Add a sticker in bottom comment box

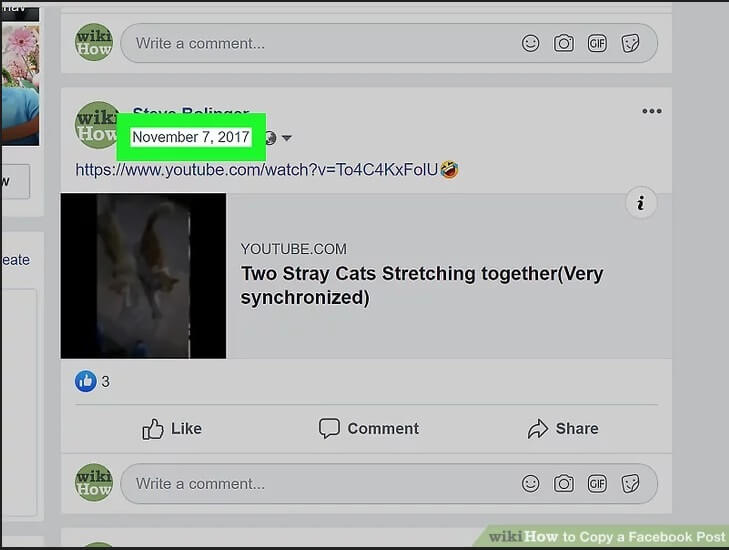[630, 484]
